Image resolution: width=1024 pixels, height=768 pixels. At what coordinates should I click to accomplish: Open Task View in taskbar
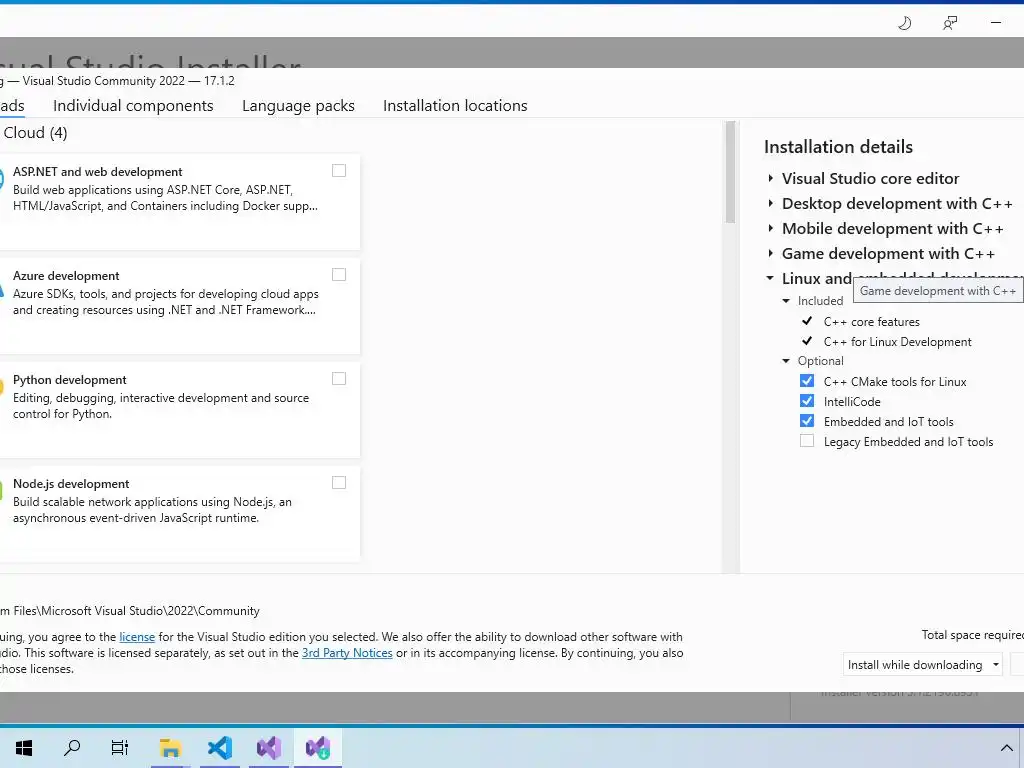[x=120, y=747]
